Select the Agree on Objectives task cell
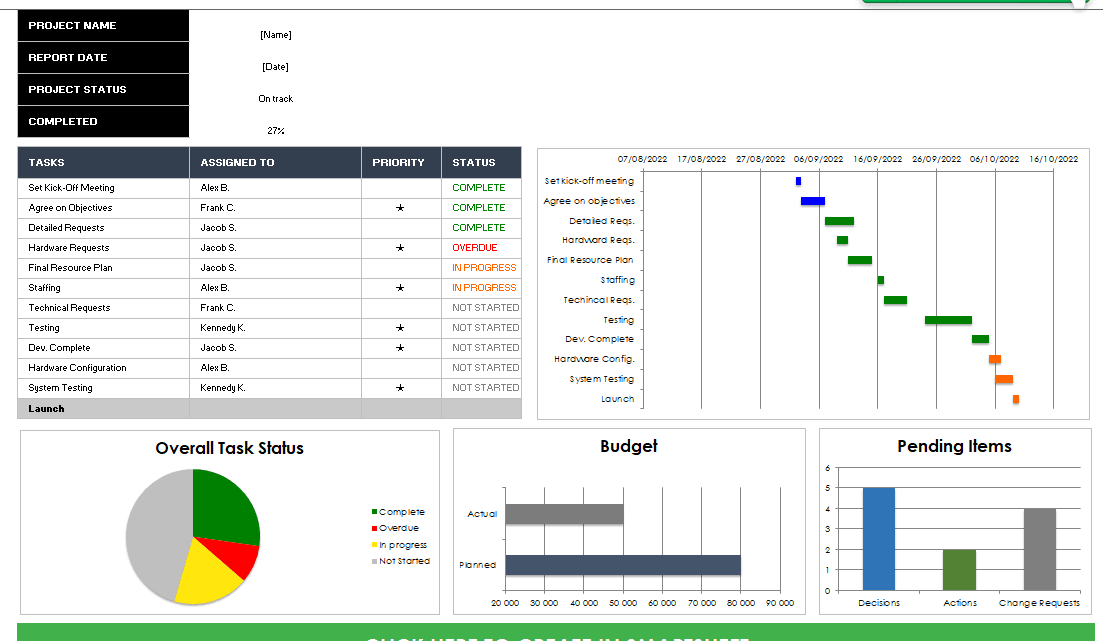 point(103,208)
